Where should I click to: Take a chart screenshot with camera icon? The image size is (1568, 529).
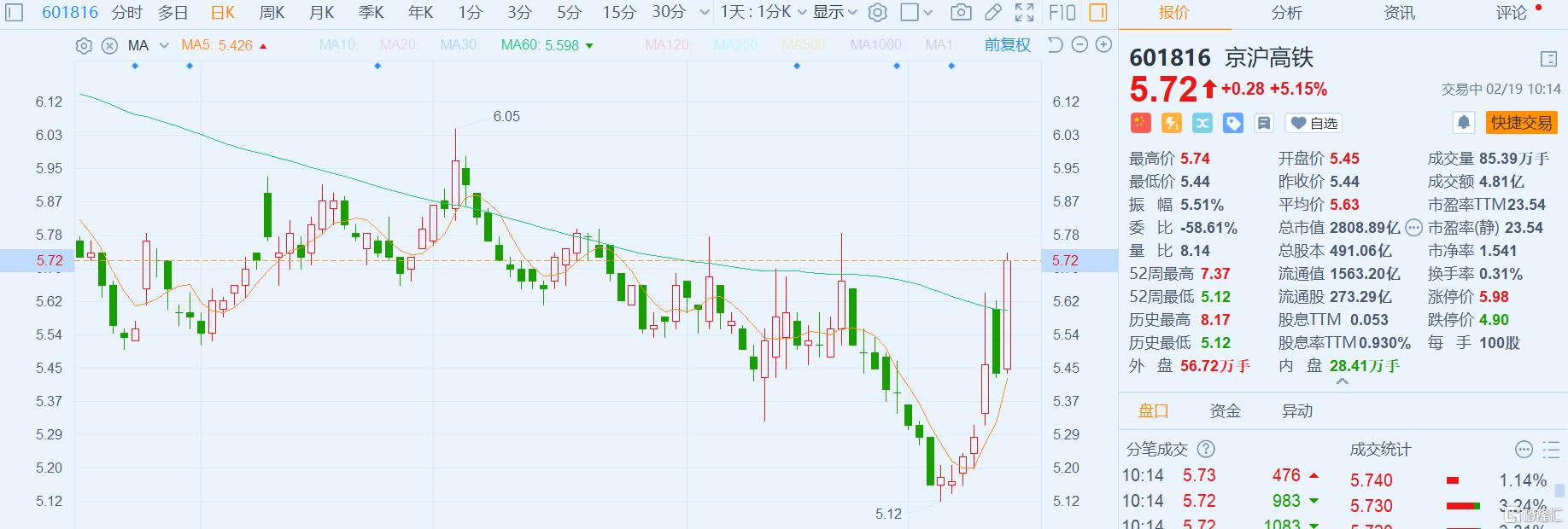pos(961,13)
